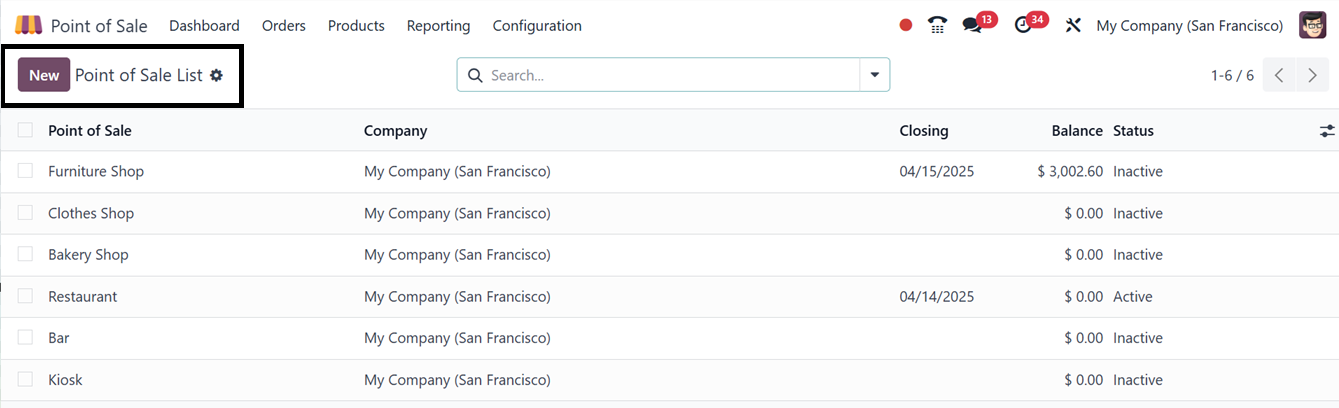The width and height of the screenshot is (1339, 408).
Task: Click the Point of Sale app logo
Action: click(29, 25)
